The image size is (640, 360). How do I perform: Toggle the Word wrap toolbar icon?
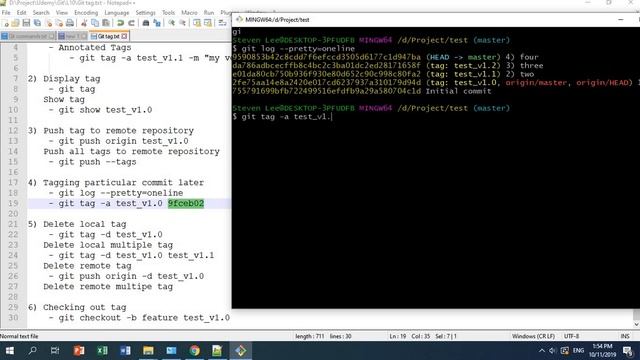[222, 23]
